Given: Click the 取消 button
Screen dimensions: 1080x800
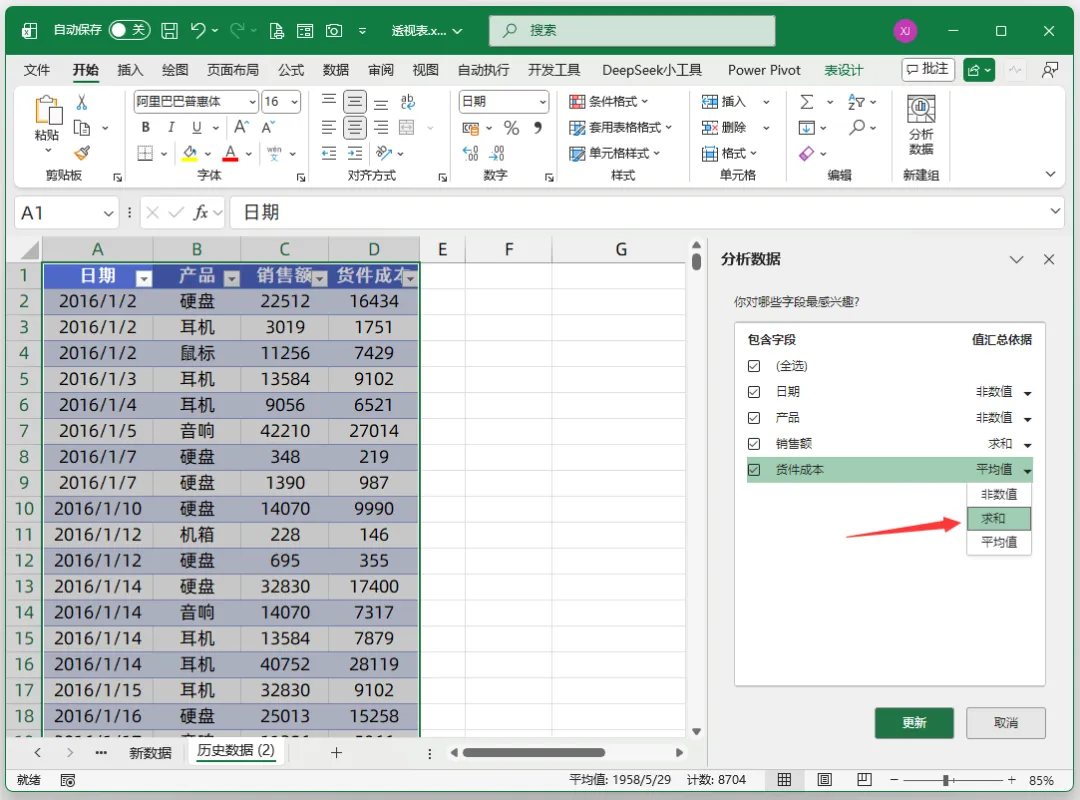Looking at the screenshot, I should point(1006,723).
